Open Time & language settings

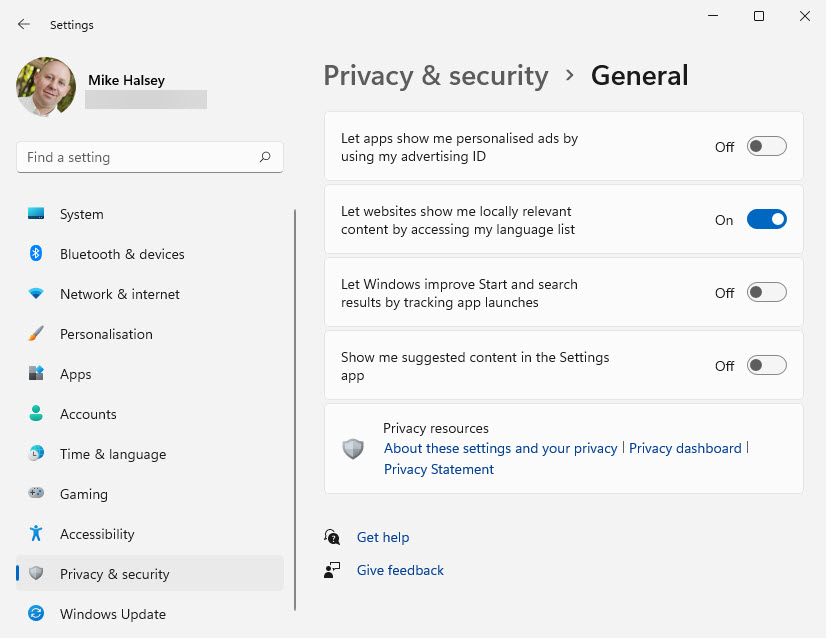112,454
